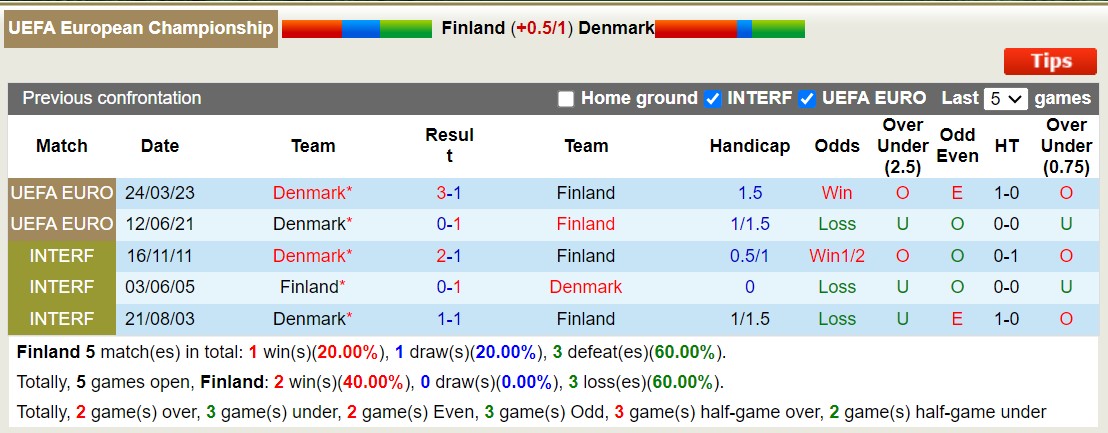Screen dimensions: 1108x433
Task: Click the INTERF label for 16/11/11 match
Action: coord(62,256)
